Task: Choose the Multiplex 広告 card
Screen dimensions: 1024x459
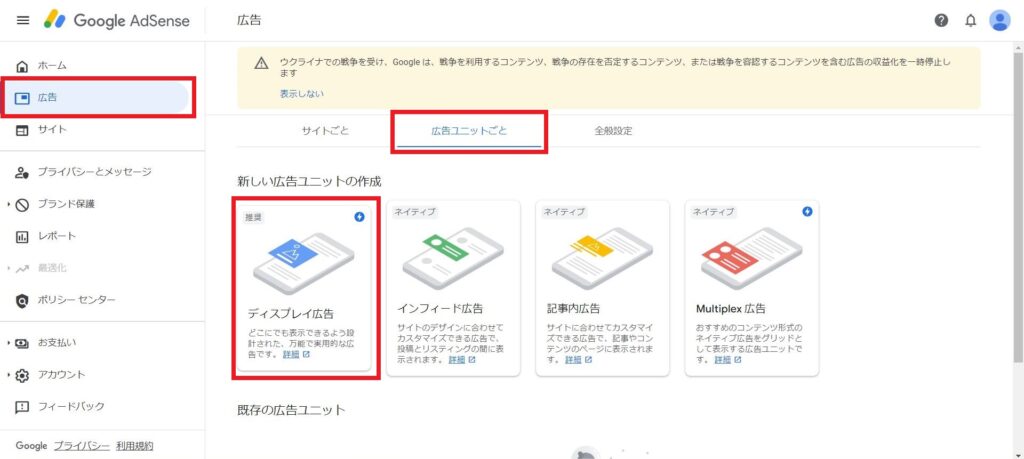Action: 752,288
